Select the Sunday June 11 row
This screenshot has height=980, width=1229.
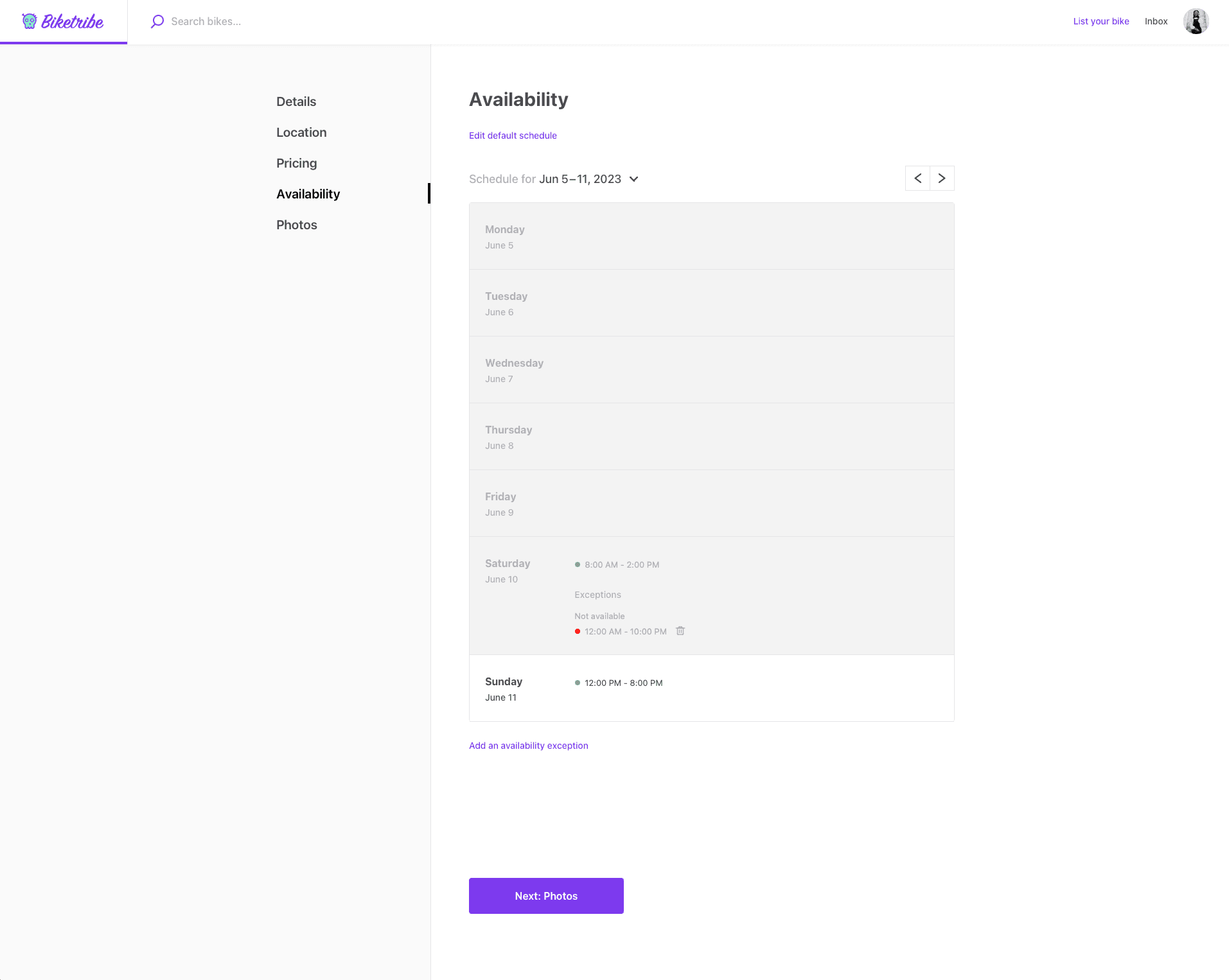pyautogui.click(x=711, y=688)
